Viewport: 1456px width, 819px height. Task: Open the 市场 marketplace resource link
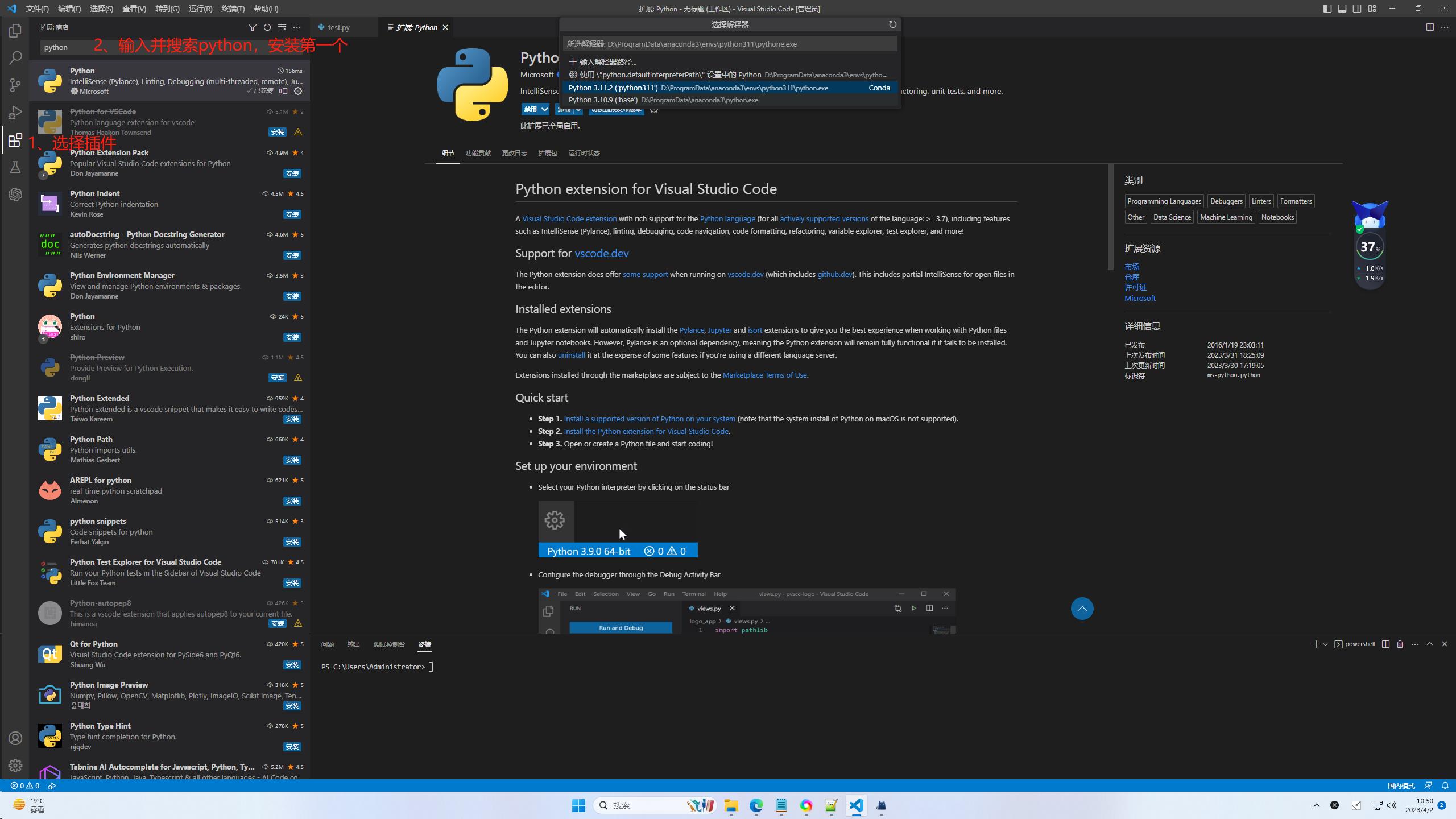click(1131, 267)
